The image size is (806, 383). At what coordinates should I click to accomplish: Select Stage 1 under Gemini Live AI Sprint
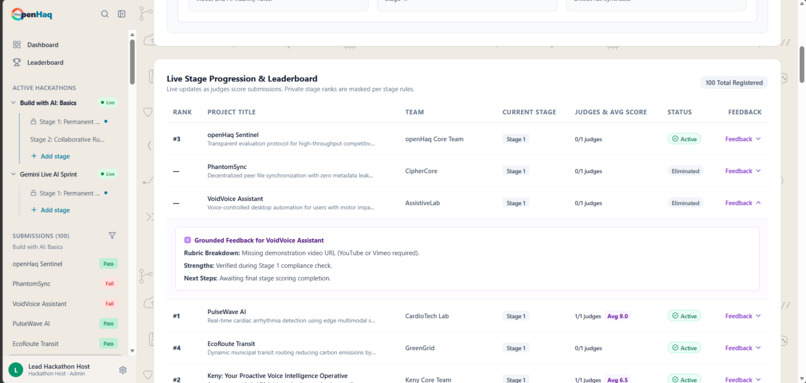69,193
